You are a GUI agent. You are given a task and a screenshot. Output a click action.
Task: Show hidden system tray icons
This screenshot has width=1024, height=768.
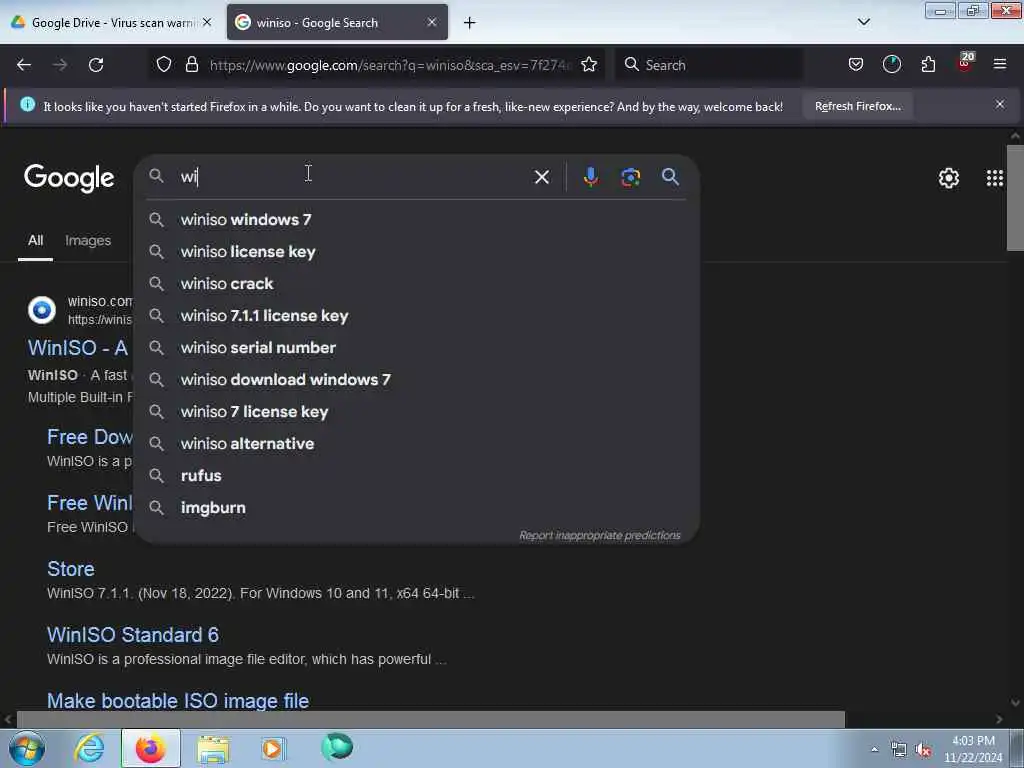point(874,749)
